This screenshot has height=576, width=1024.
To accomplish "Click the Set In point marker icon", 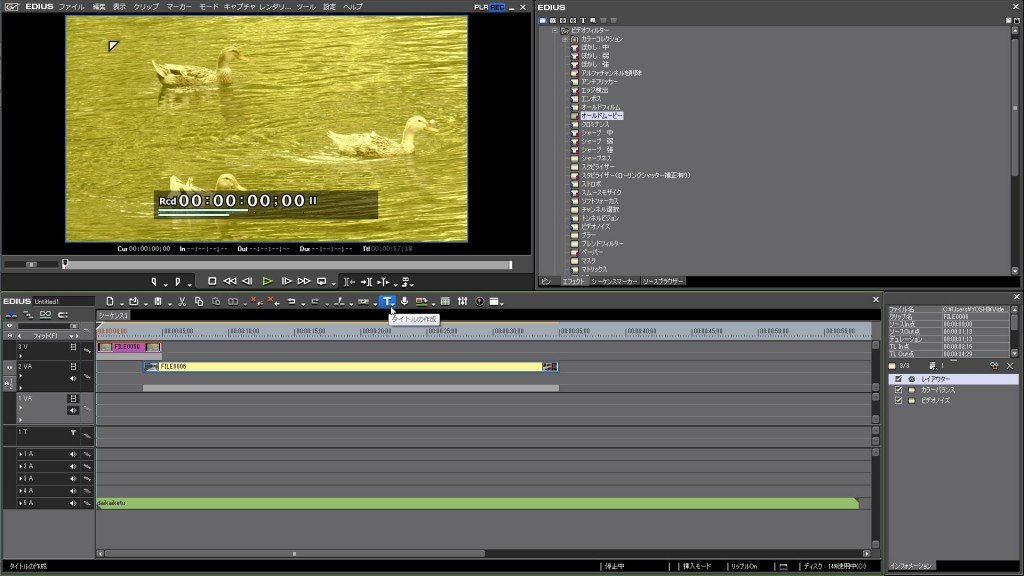I will point(153,281).
